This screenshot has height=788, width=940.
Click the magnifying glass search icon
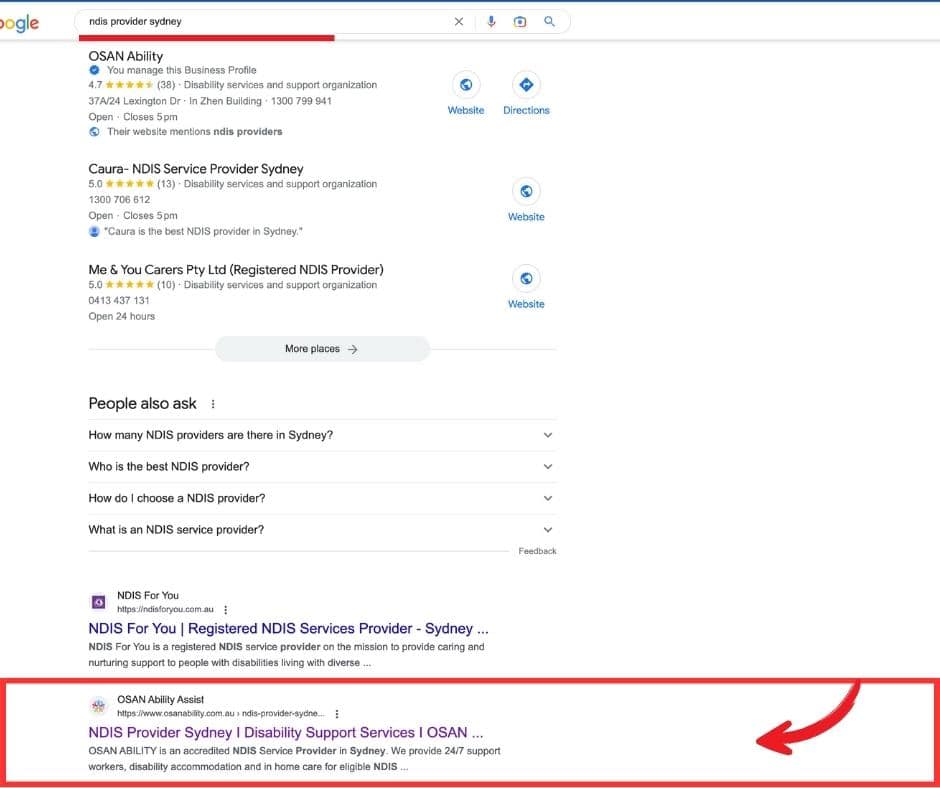(x=549, y=21)
